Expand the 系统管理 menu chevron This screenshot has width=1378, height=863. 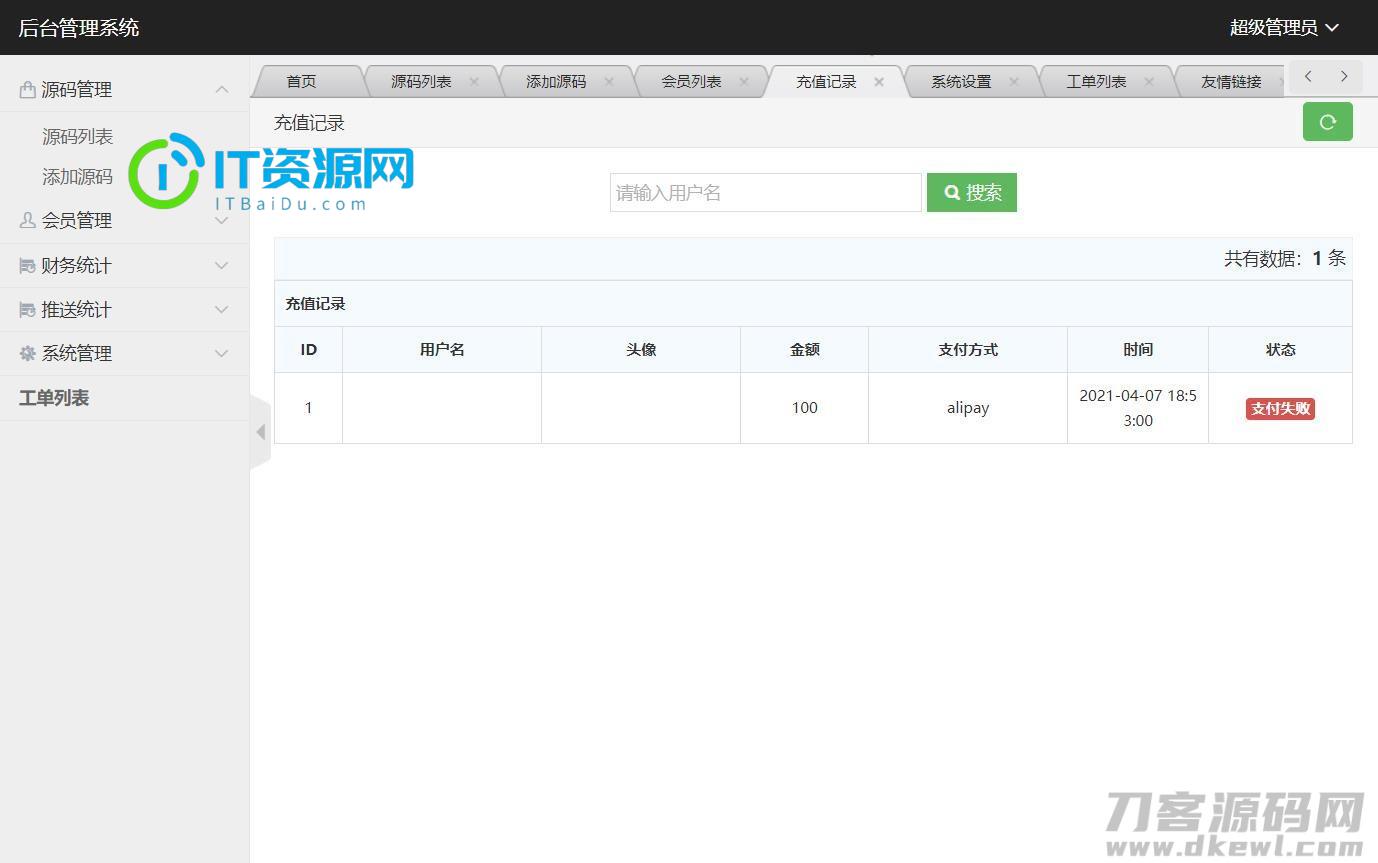(x=222, y=354)
